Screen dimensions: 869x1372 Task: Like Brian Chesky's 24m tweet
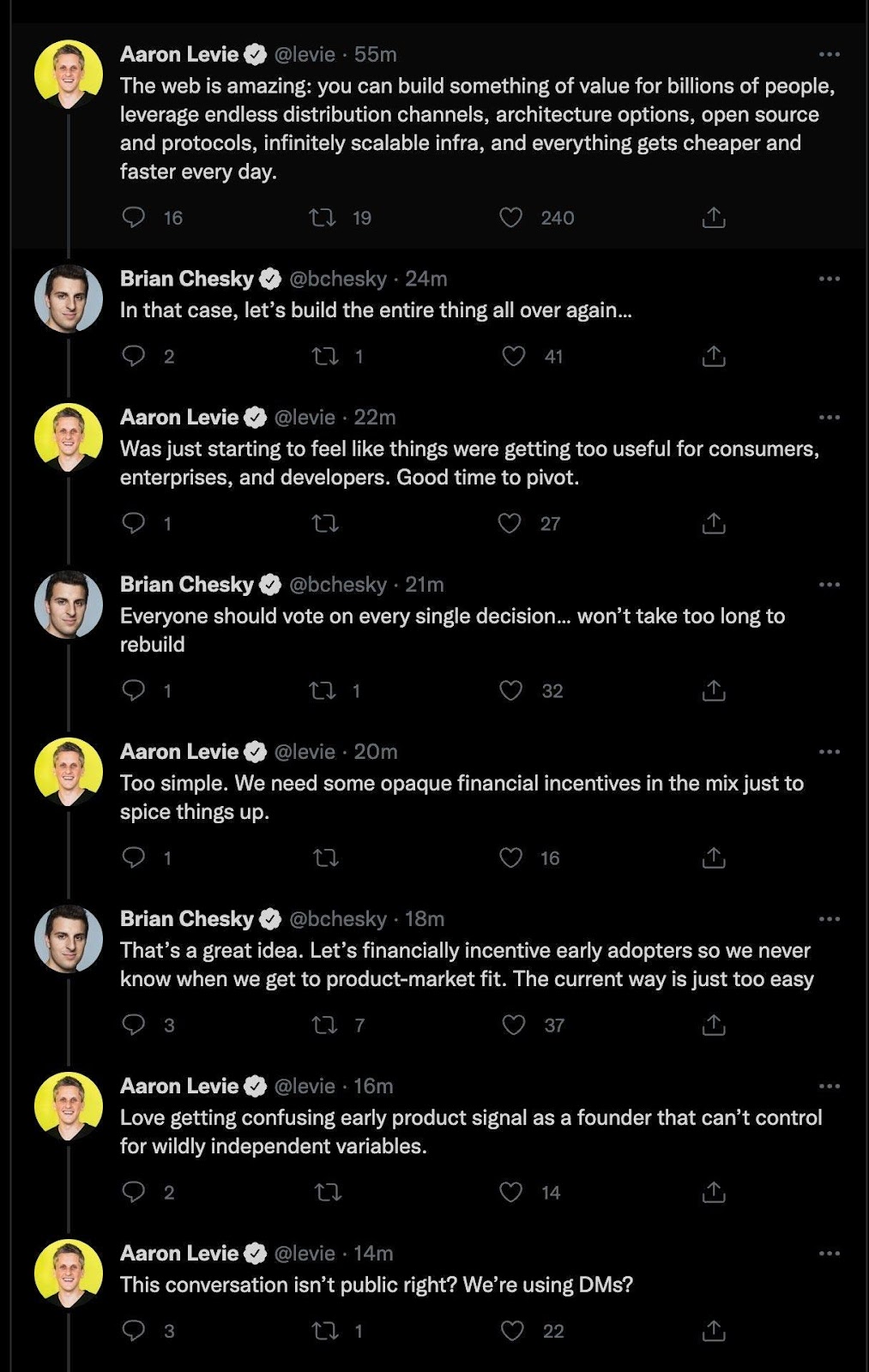(513, 356)
